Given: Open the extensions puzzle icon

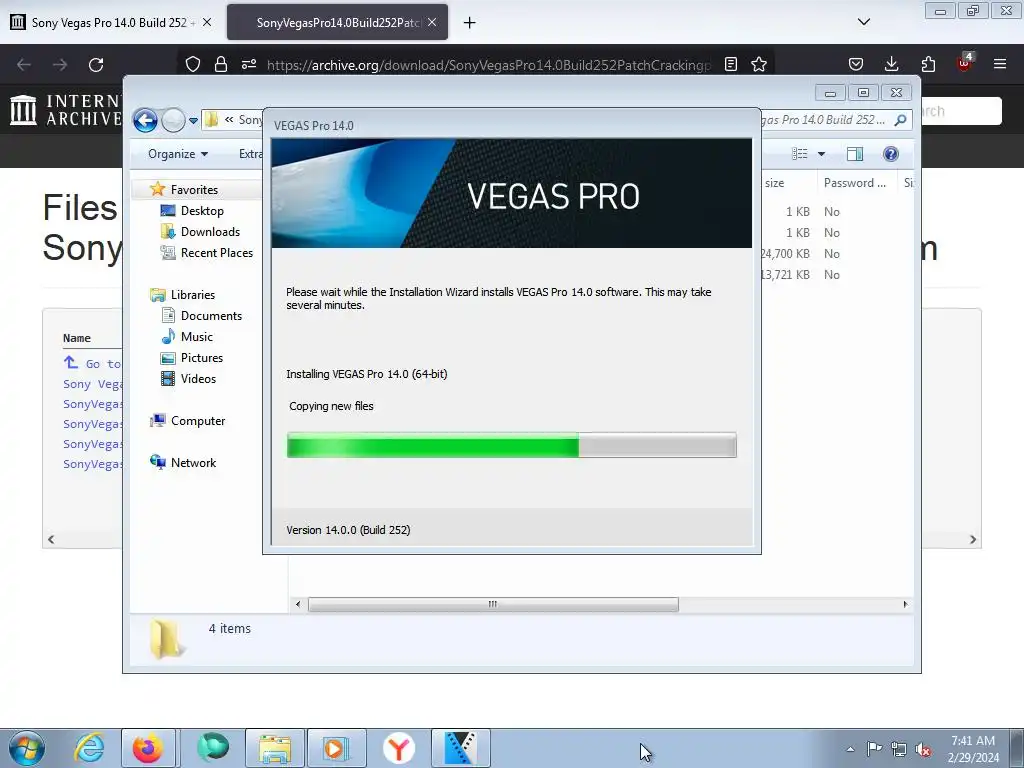Looking at the screenshot, I should point(928,64).
